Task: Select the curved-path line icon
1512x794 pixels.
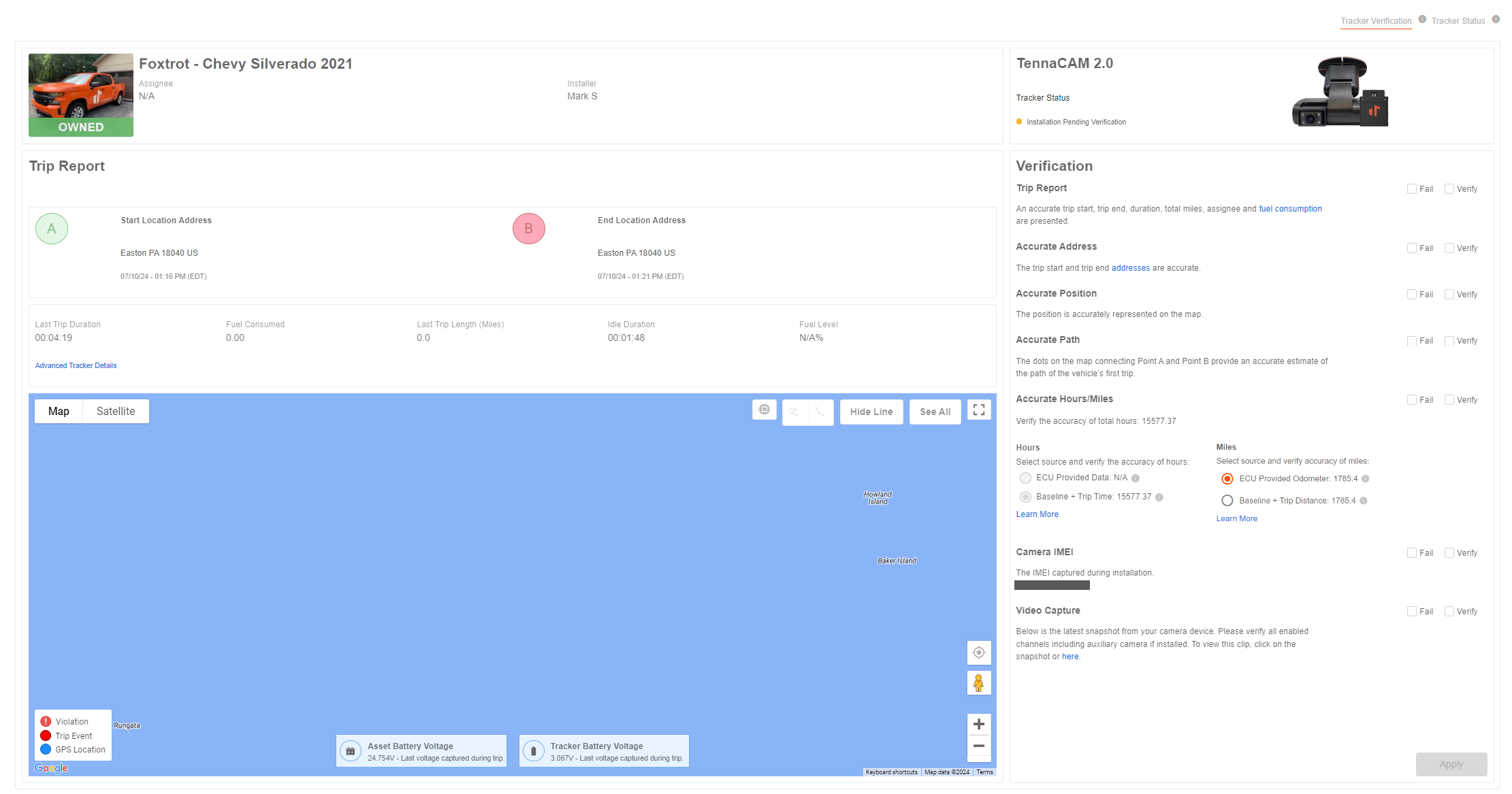Action: [x=820, y=412]
